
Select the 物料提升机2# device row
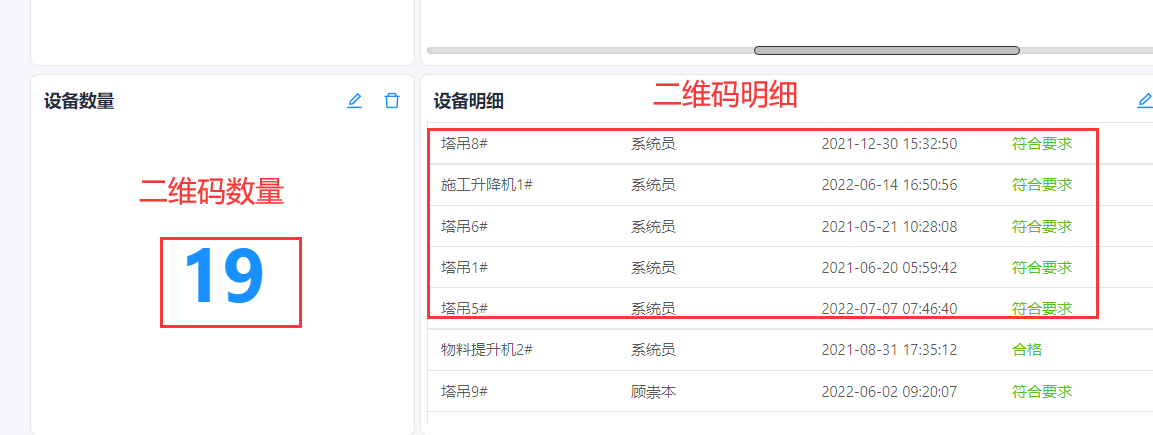(487, 350)
